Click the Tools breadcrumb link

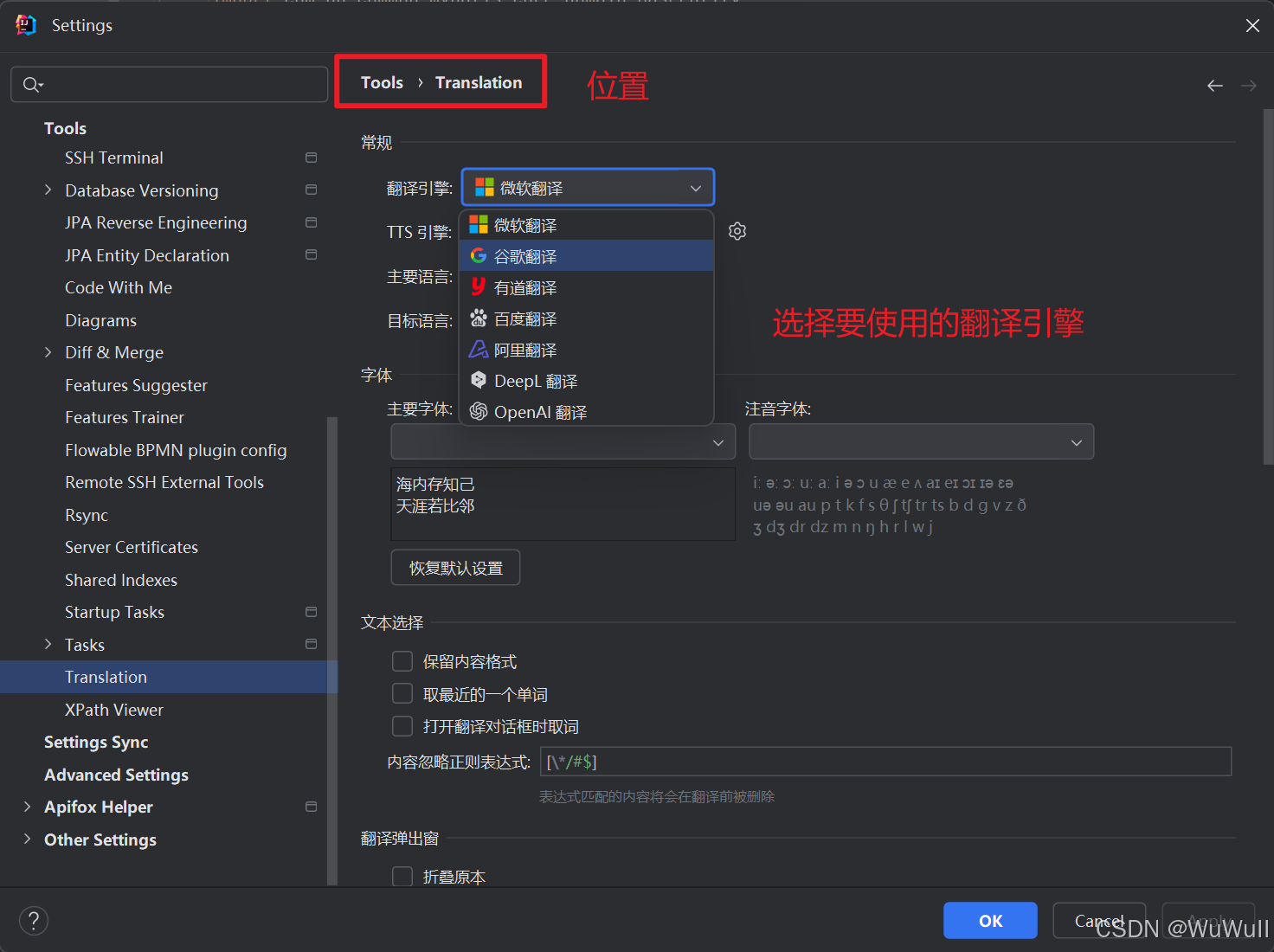(x=382, y=82)
